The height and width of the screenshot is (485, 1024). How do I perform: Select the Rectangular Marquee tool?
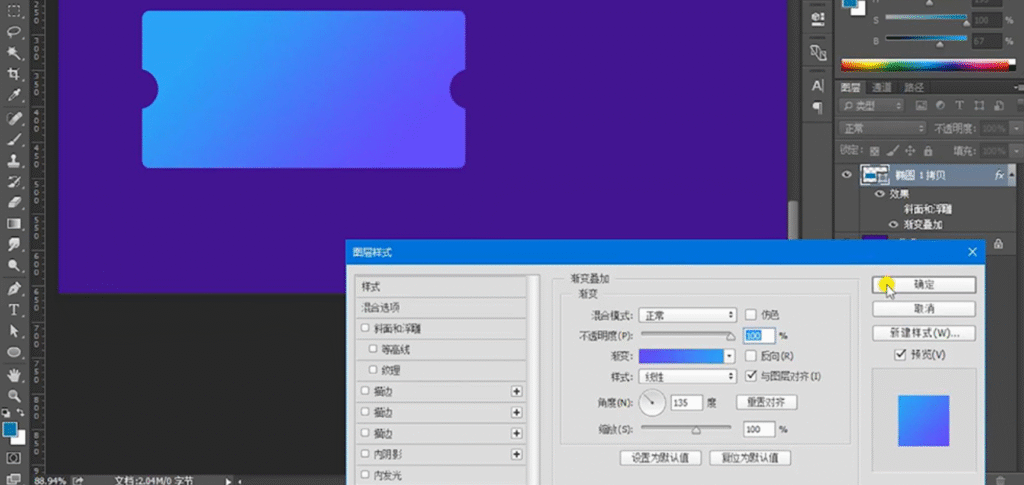pyautogui.click(x=14, y=11)
